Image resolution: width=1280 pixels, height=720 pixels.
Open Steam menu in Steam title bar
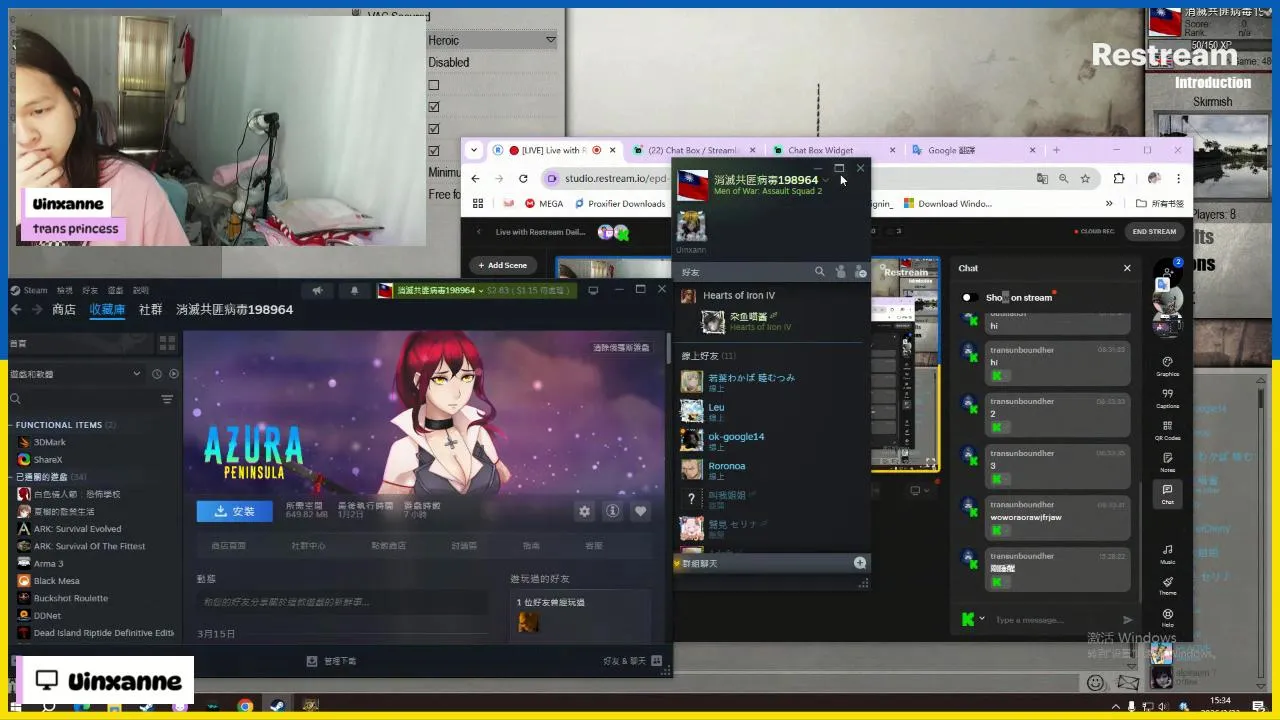29,290
